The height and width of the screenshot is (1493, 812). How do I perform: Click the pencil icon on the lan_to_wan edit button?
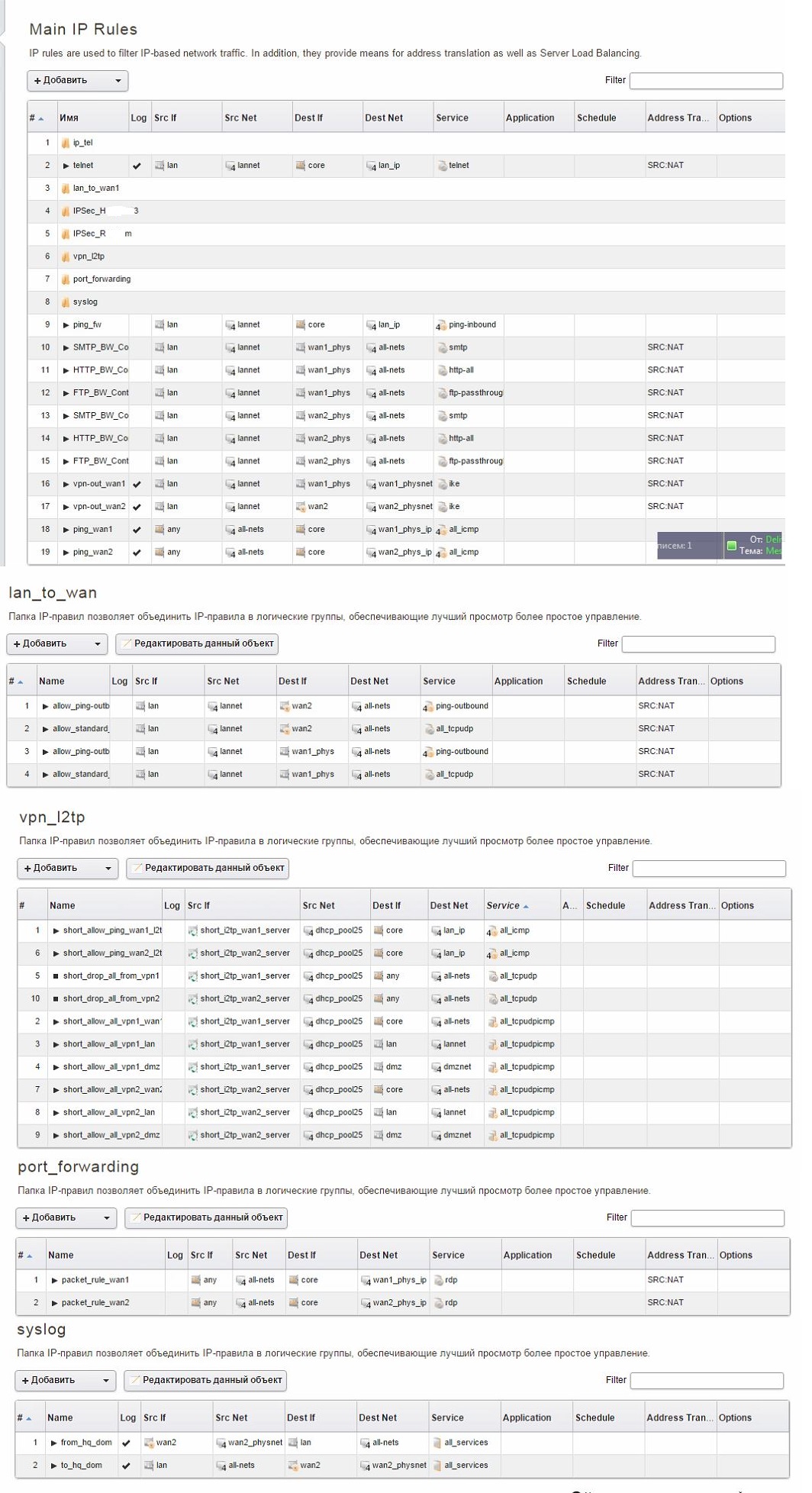tap(127, 643)
